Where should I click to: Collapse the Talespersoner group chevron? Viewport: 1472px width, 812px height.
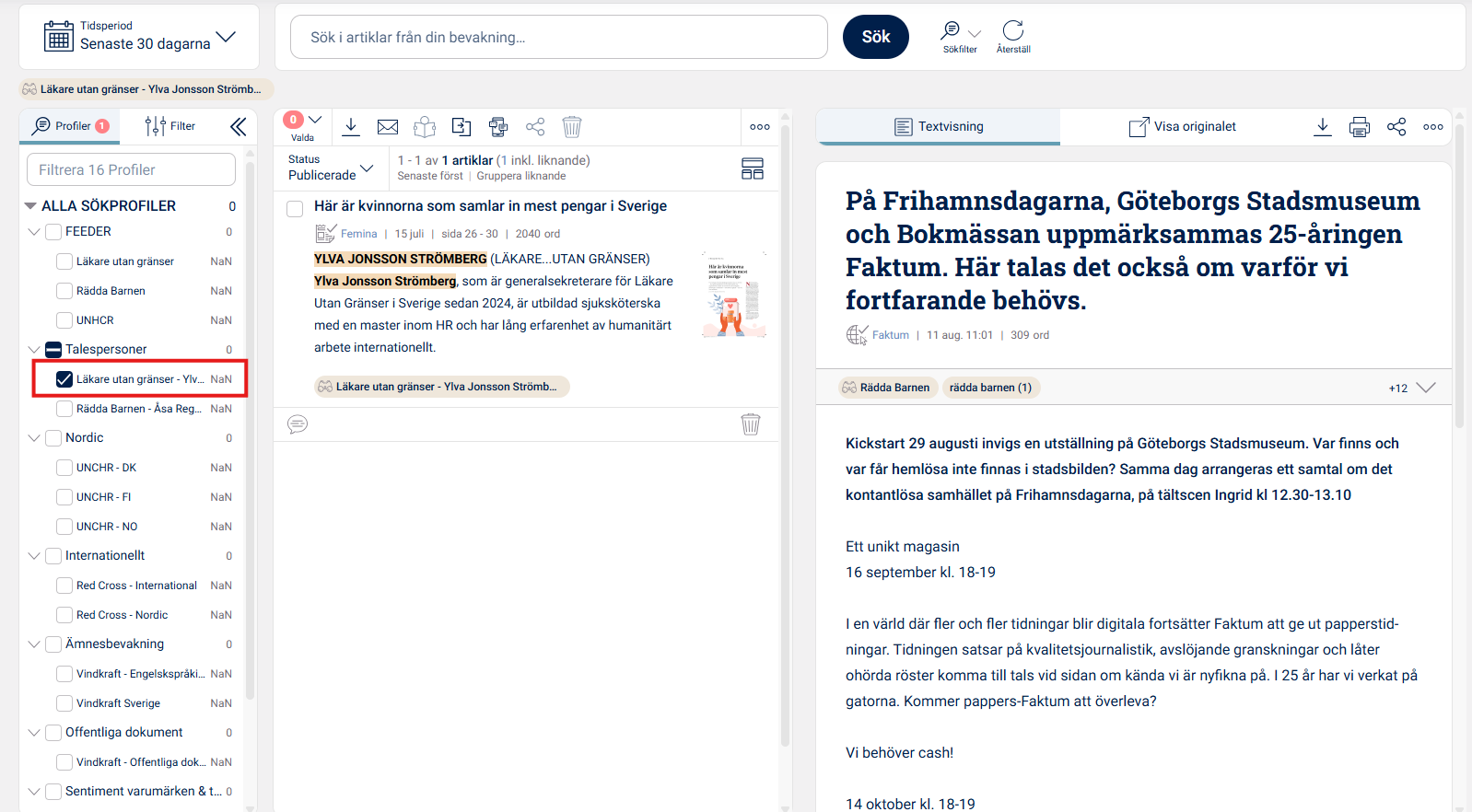pyautogui.click(x=34, y=350)
